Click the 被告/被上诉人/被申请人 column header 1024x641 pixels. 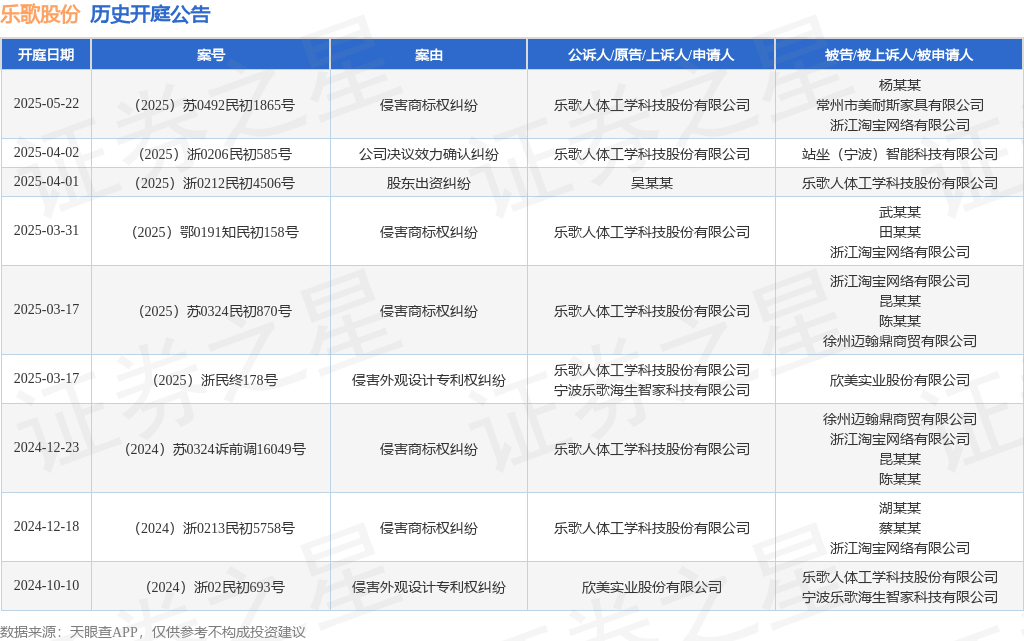click(x=899, y=55)
